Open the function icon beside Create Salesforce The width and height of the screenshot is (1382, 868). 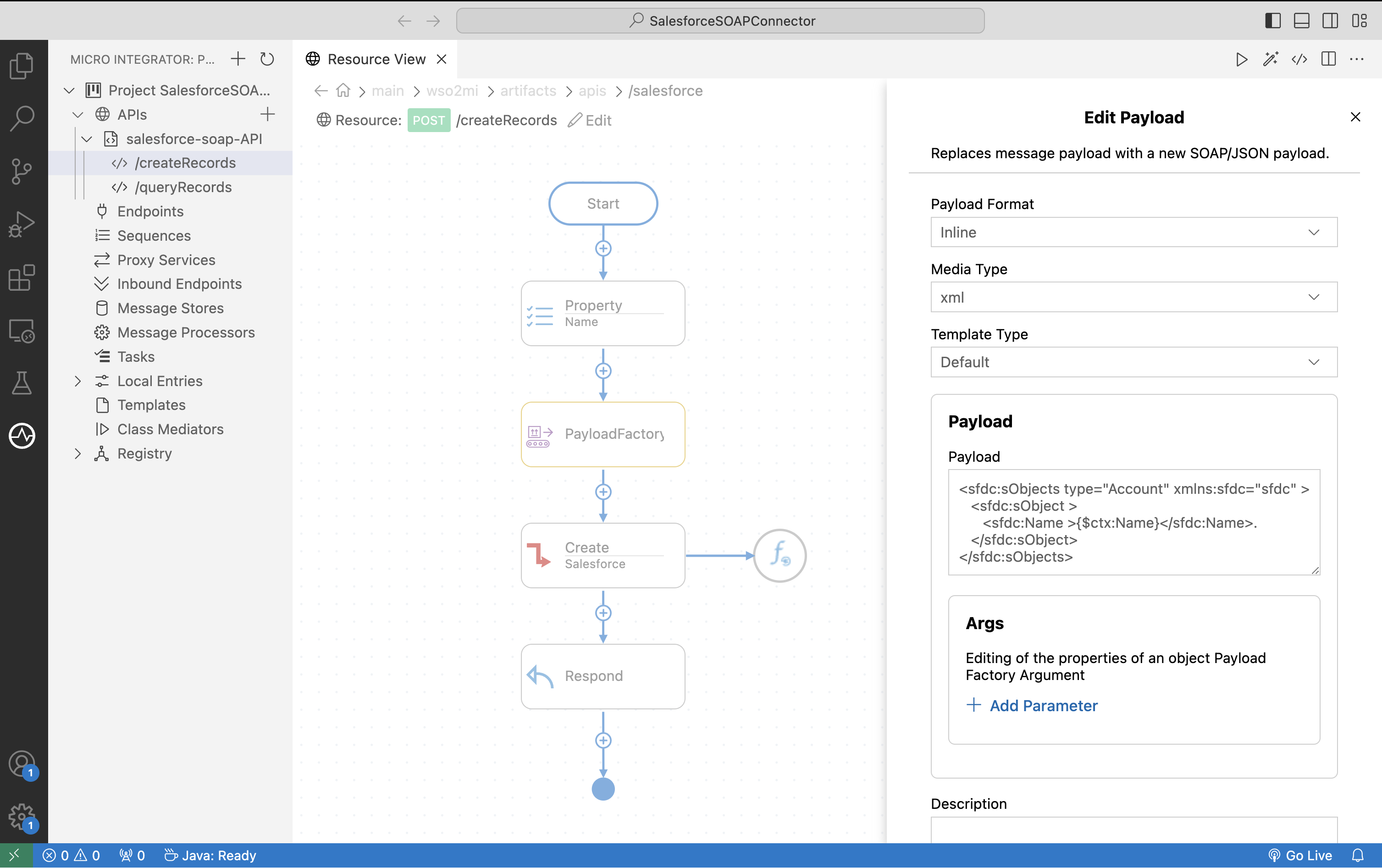tap(780, 555)
